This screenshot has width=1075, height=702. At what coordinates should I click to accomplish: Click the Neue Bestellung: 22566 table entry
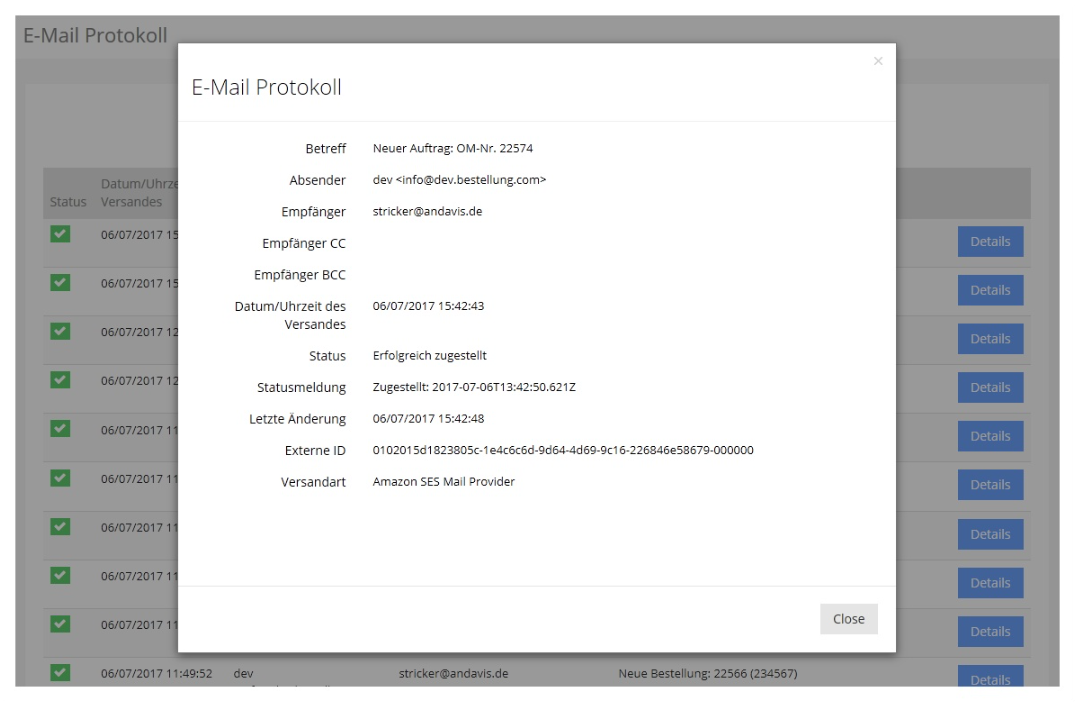707,673
